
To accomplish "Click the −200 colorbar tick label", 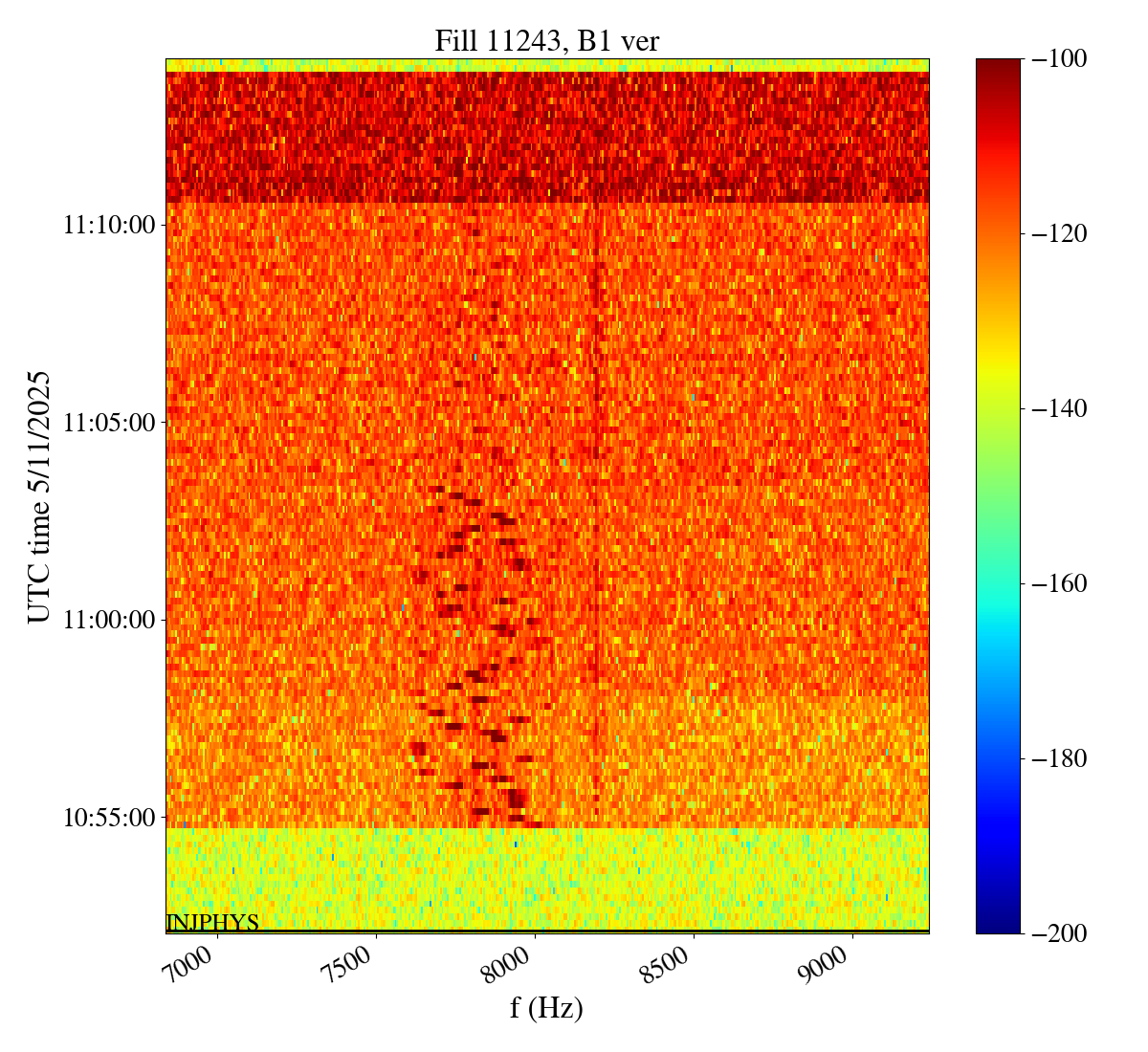I will (1060, 933).
